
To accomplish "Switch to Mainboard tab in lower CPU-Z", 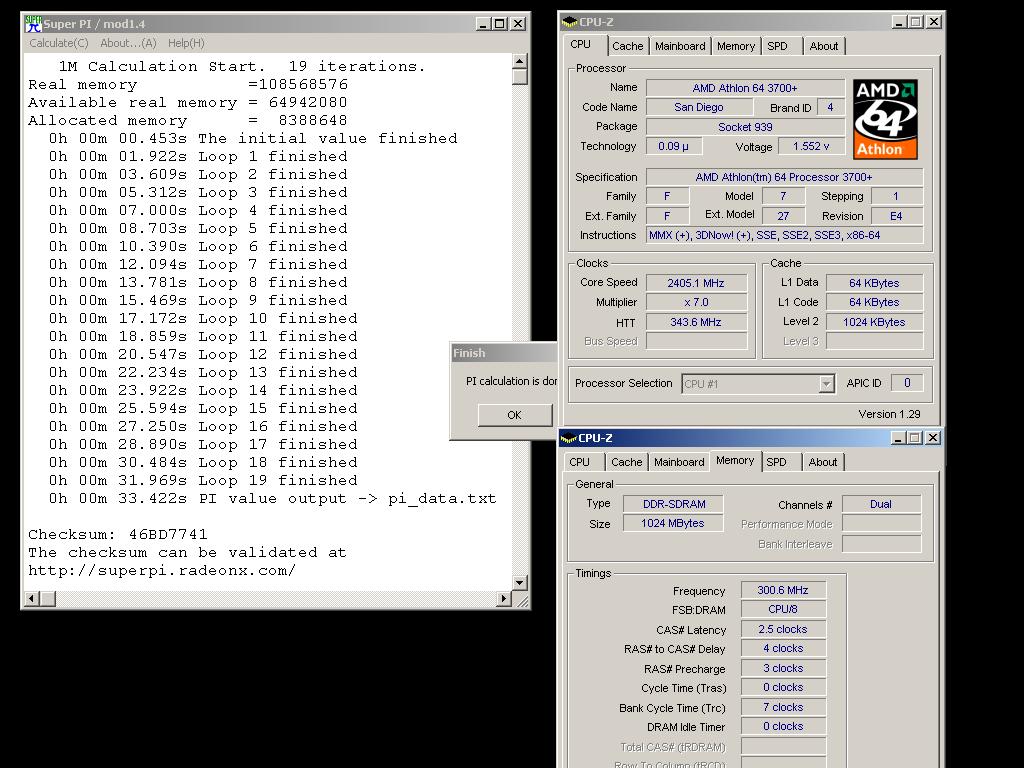I will coord(679,462).
